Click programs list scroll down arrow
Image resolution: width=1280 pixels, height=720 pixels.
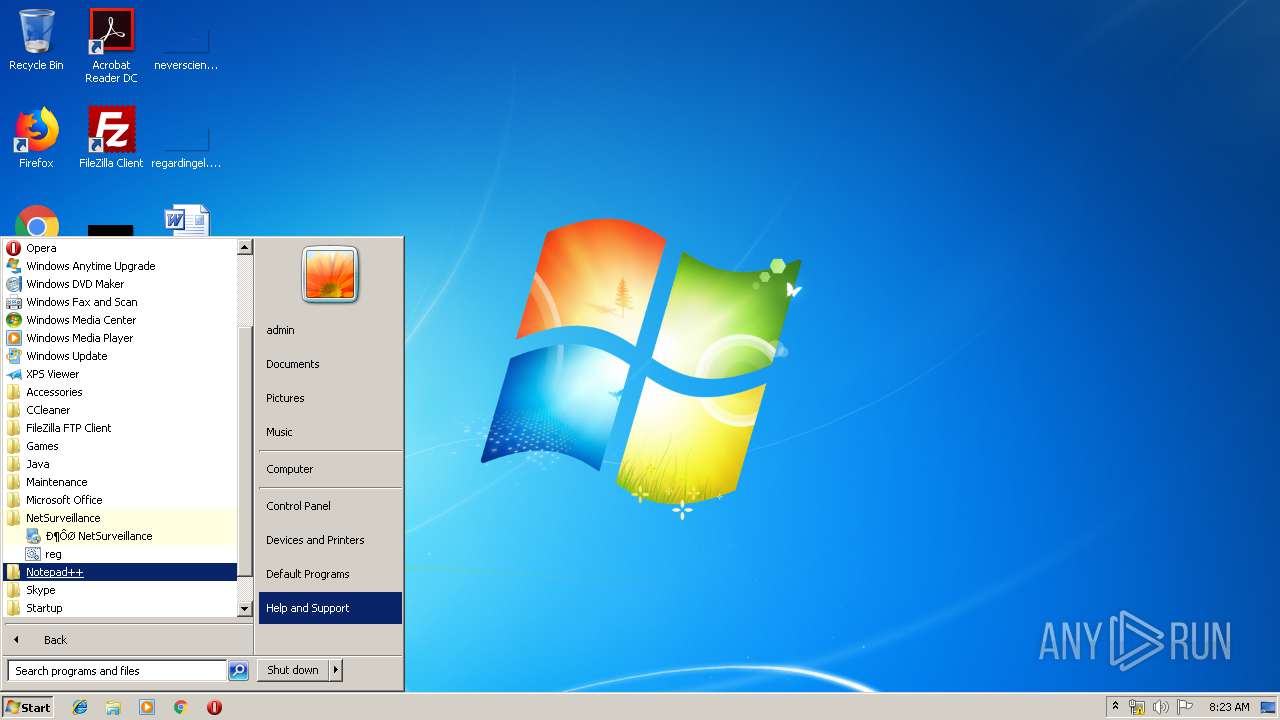(x=245, y=608)
